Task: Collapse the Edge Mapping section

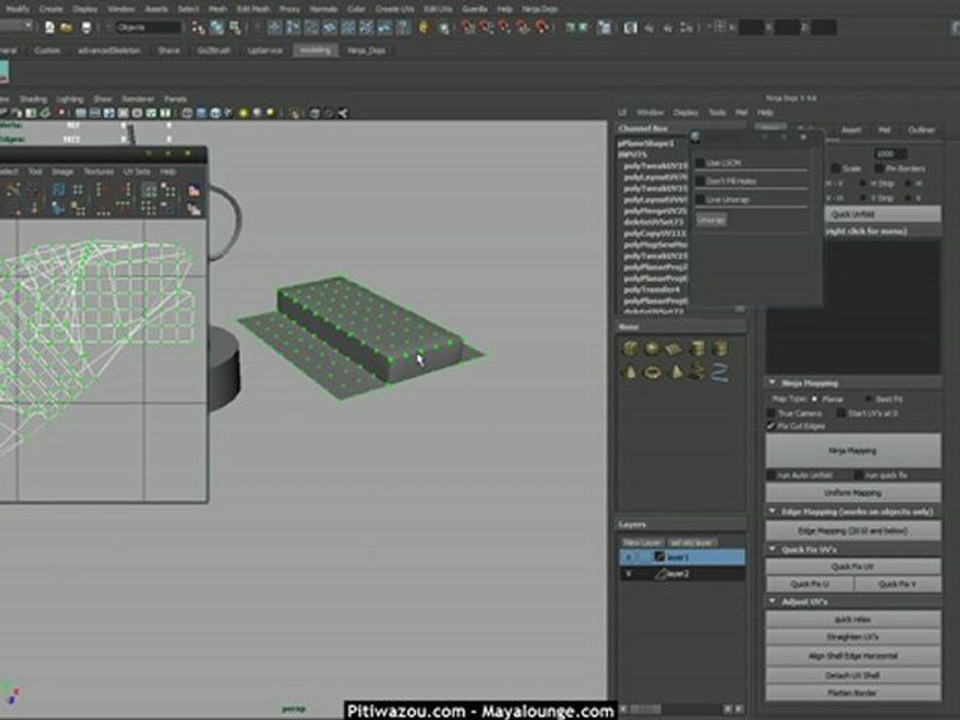Action: click(773, 511)
